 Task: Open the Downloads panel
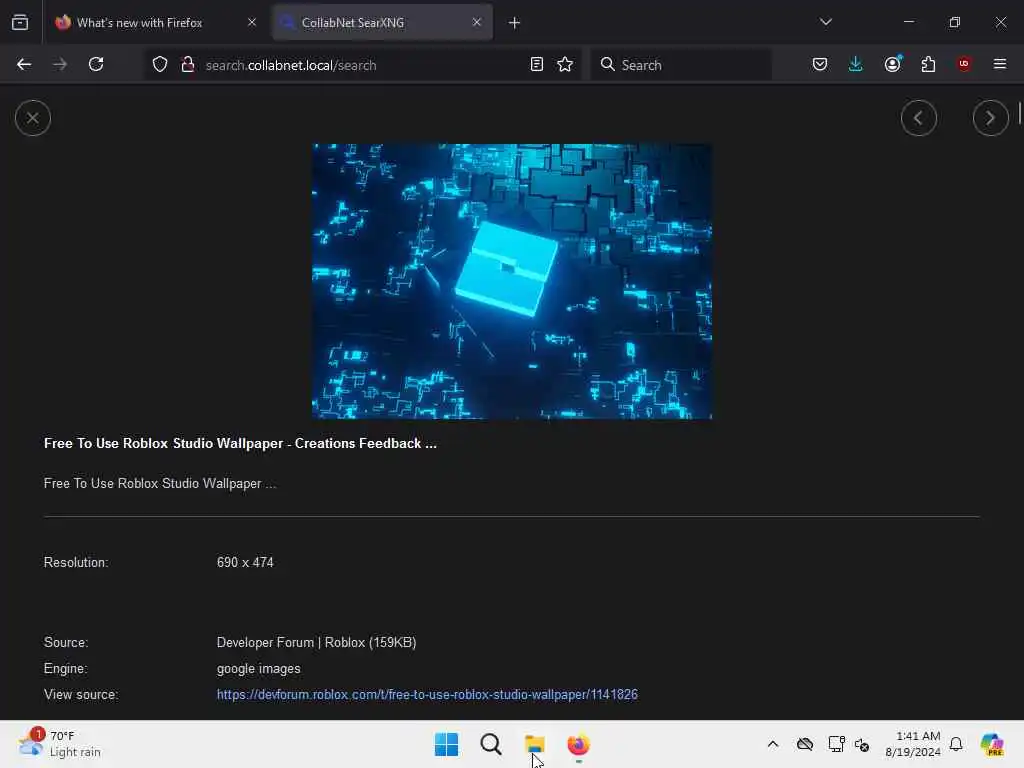point(856,64)
